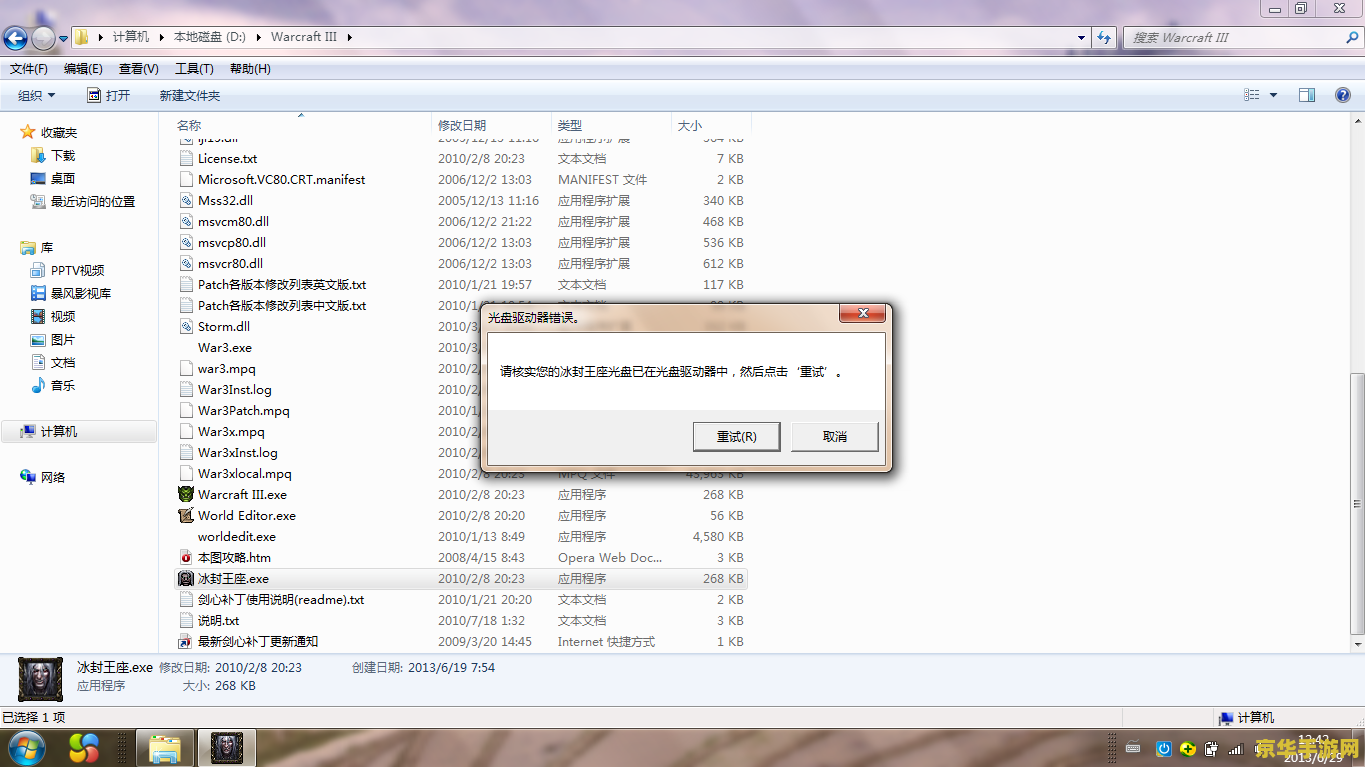
Task: Click the search magnifier icon
Action: point(1350,37)
